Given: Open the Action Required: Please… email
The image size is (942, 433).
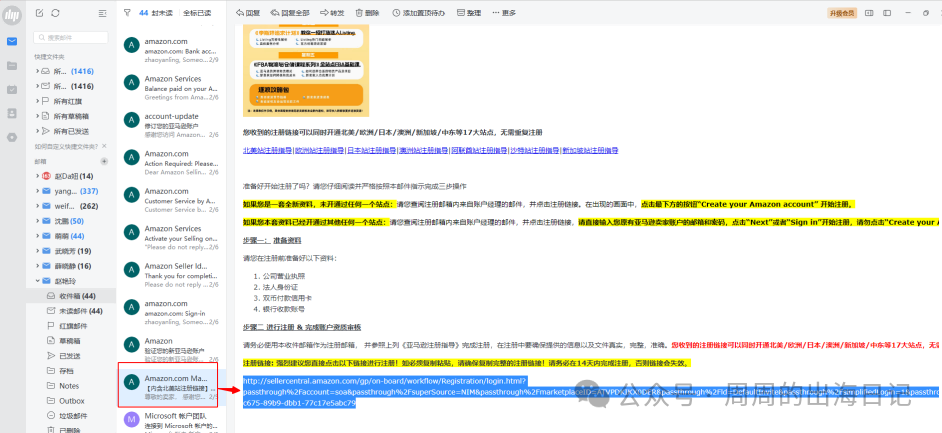Looking at the screenshot, I should coord(171,163).
